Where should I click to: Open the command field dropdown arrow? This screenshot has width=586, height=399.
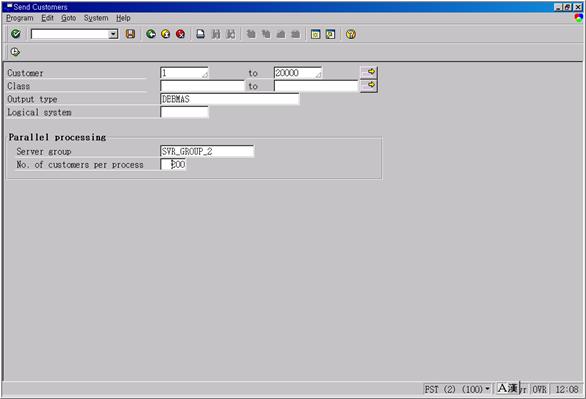(113, 34)
